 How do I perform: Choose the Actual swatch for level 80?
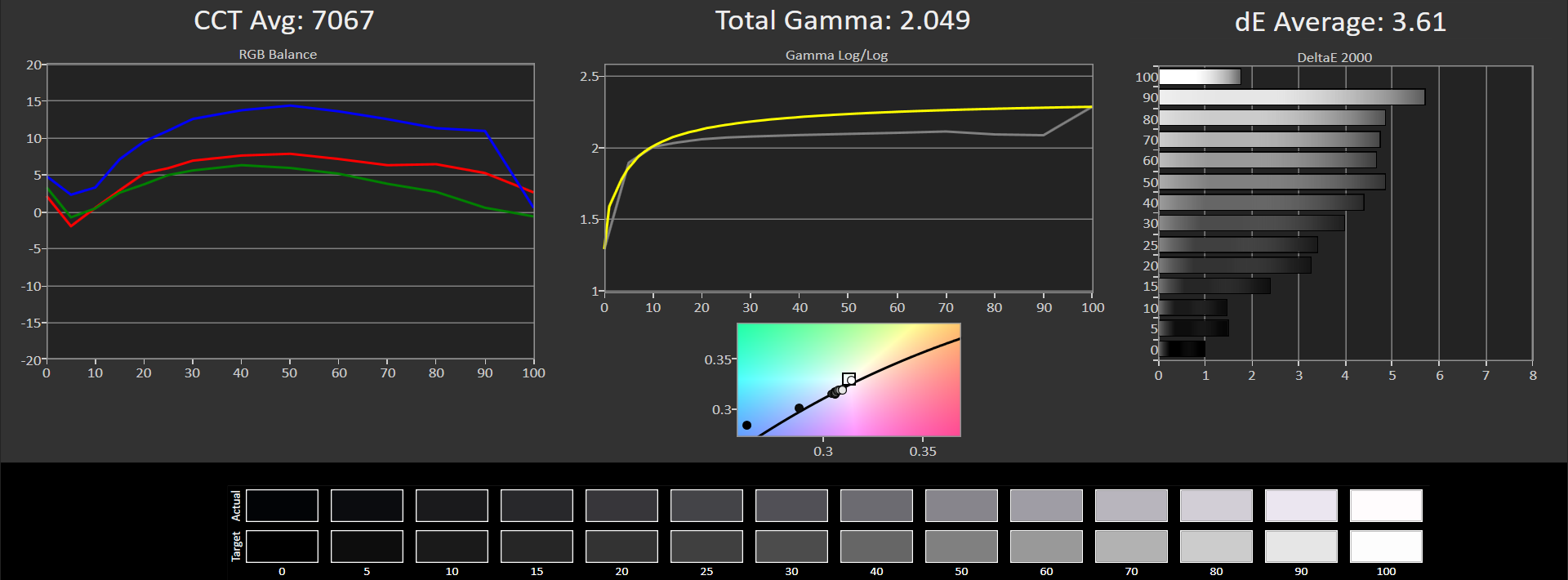[x=1216, y=506]
